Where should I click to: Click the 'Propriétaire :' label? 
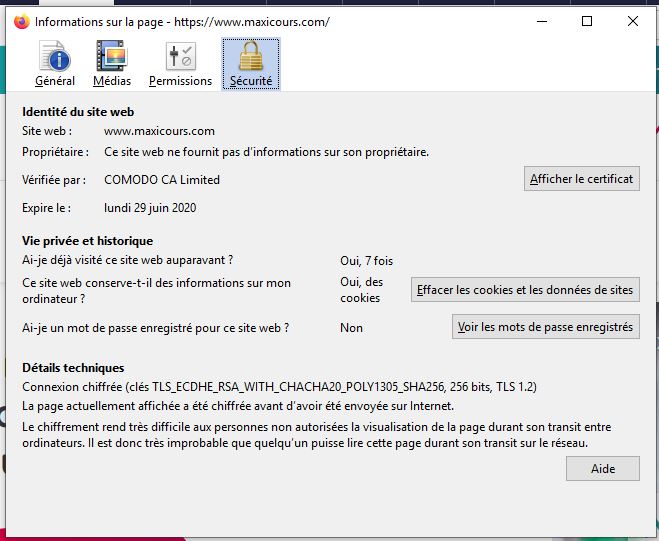55,152
